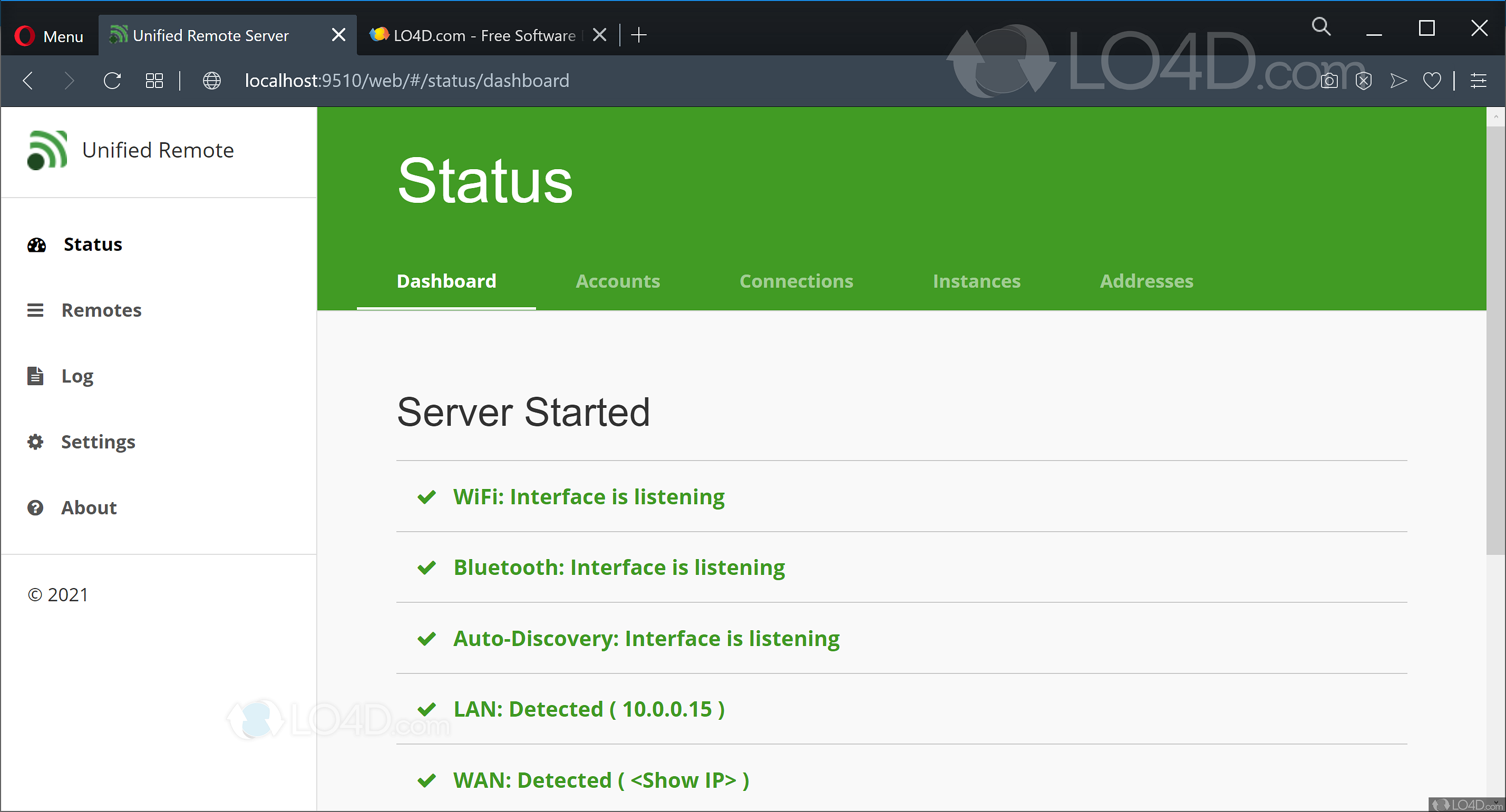This screenshot has height=812, width=1506.
Task: Open the ad blocker shield icon
Action: 1363,81
